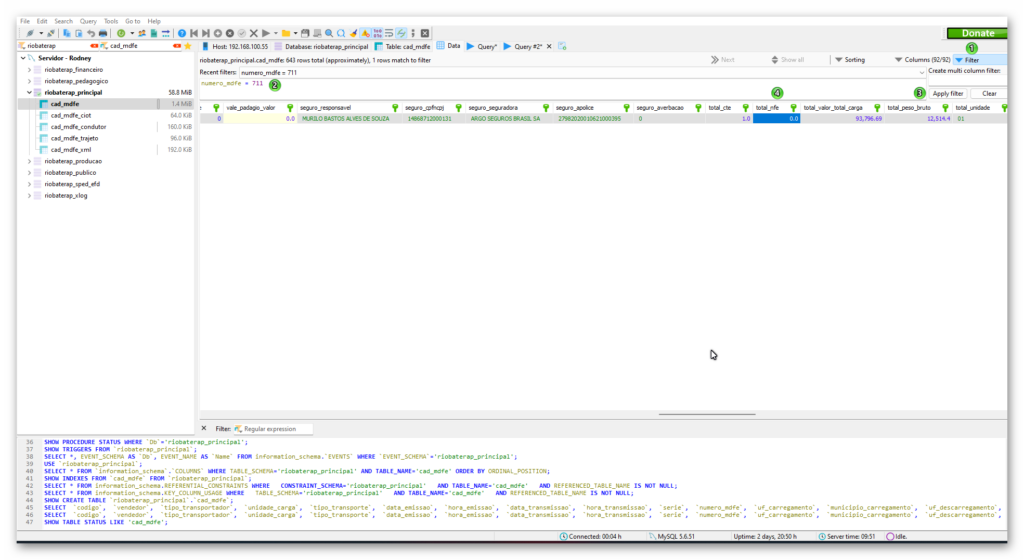Click the delete row circle-x icon

pos(230,33)
